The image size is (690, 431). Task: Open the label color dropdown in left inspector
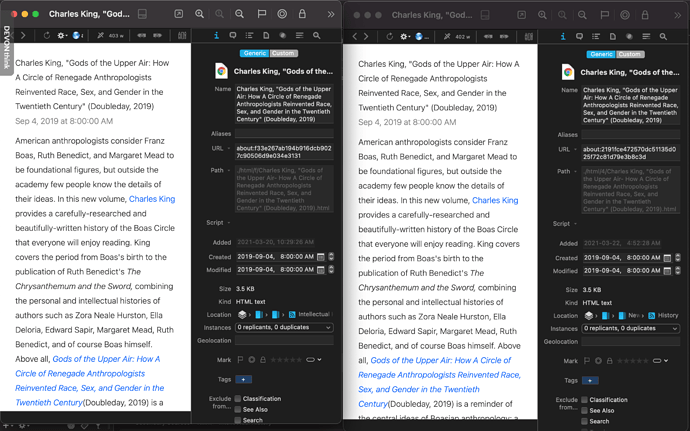click(x=314, y=360)
